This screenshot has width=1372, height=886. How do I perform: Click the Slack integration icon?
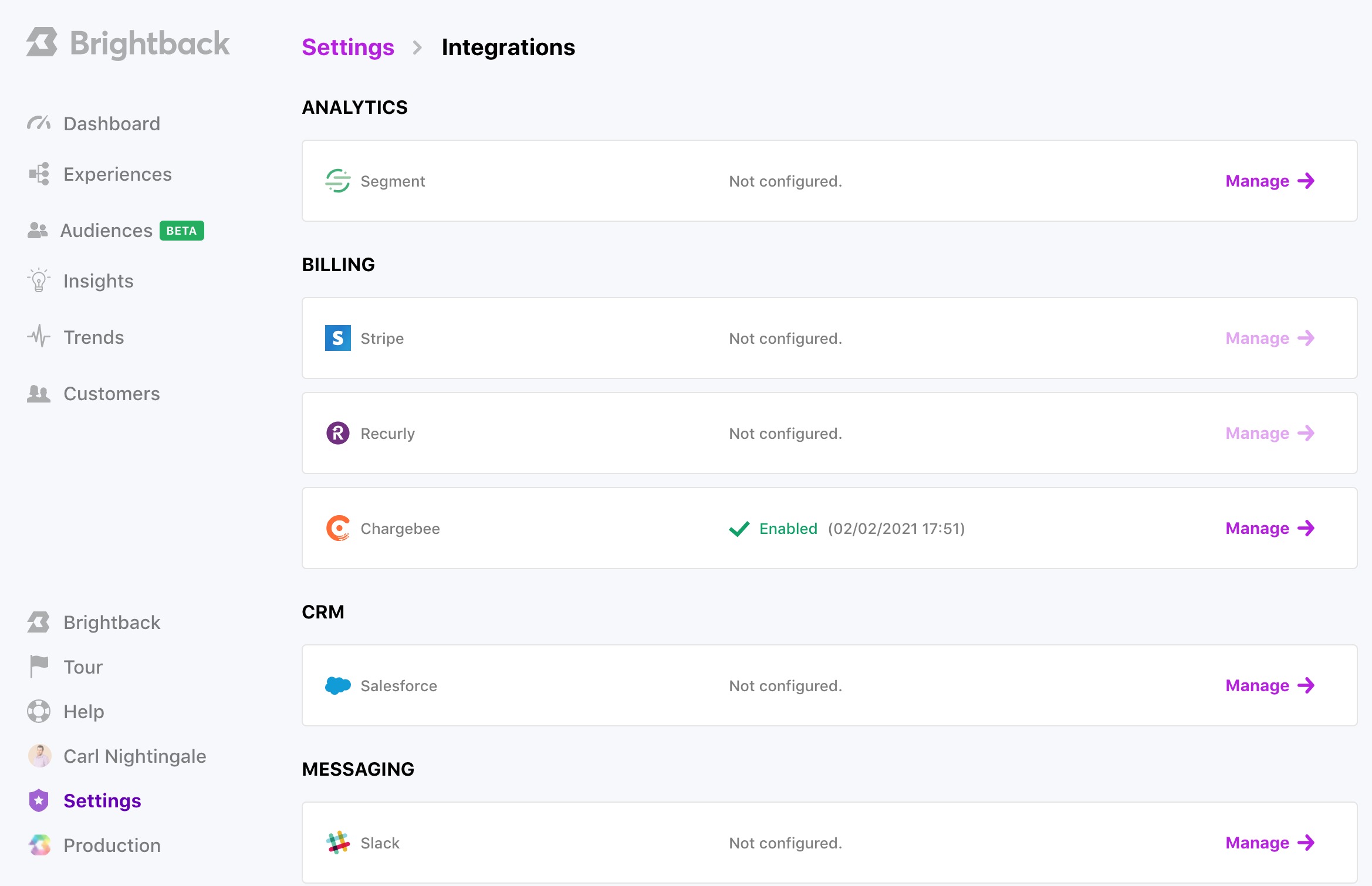click(337, 843)
